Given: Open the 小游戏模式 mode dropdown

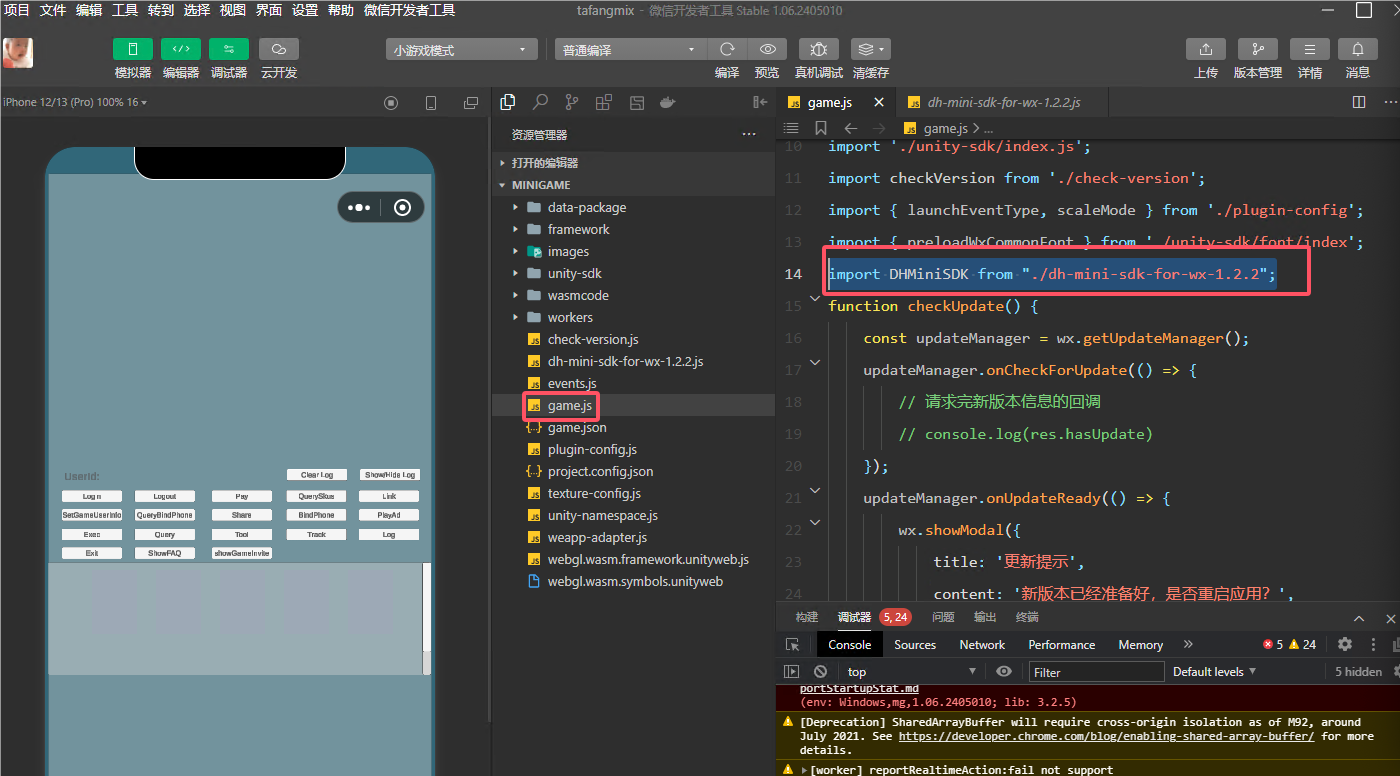Looking at the screenshot, I should coord(462,50).
